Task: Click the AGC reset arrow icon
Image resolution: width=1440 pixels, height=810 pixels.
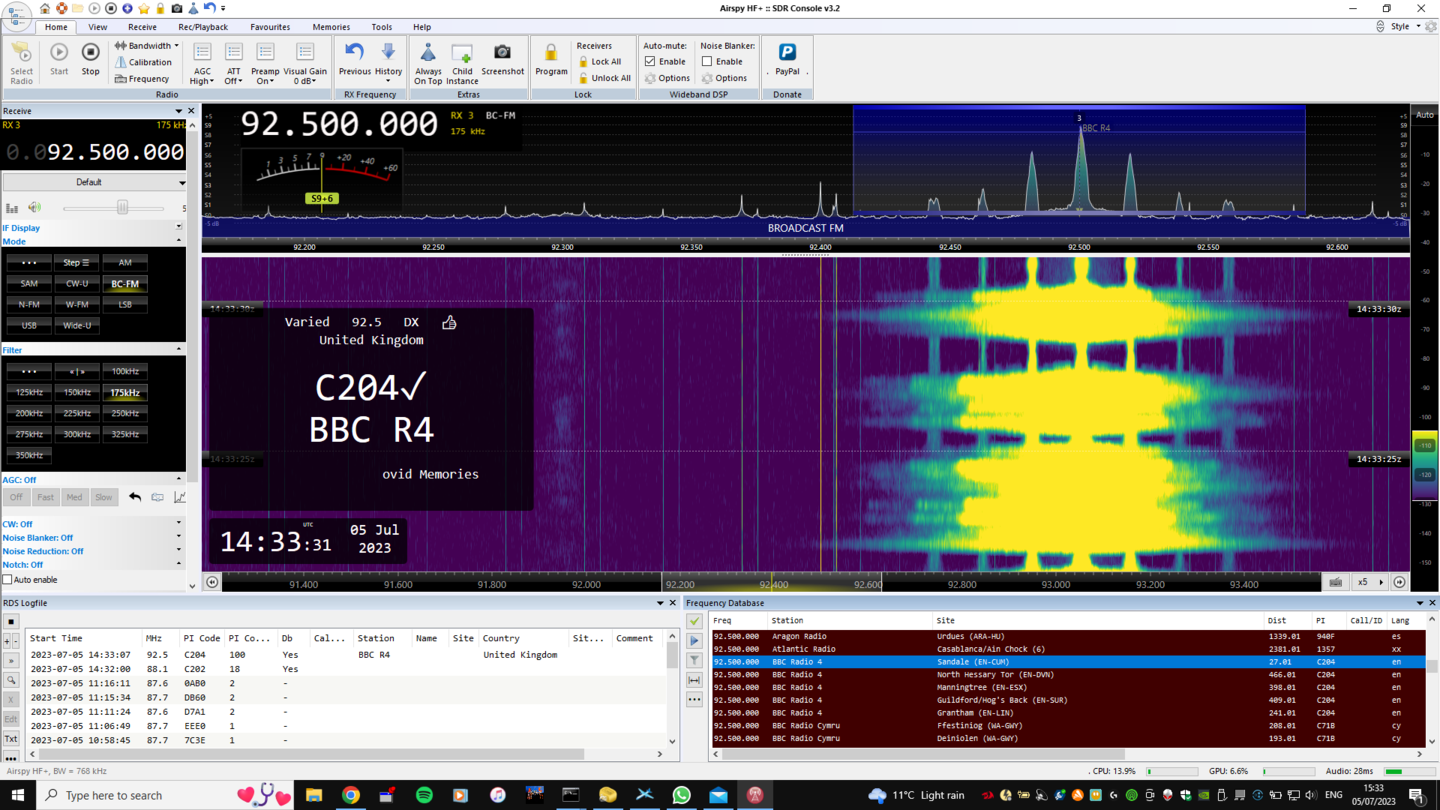Action: [135, 497]
